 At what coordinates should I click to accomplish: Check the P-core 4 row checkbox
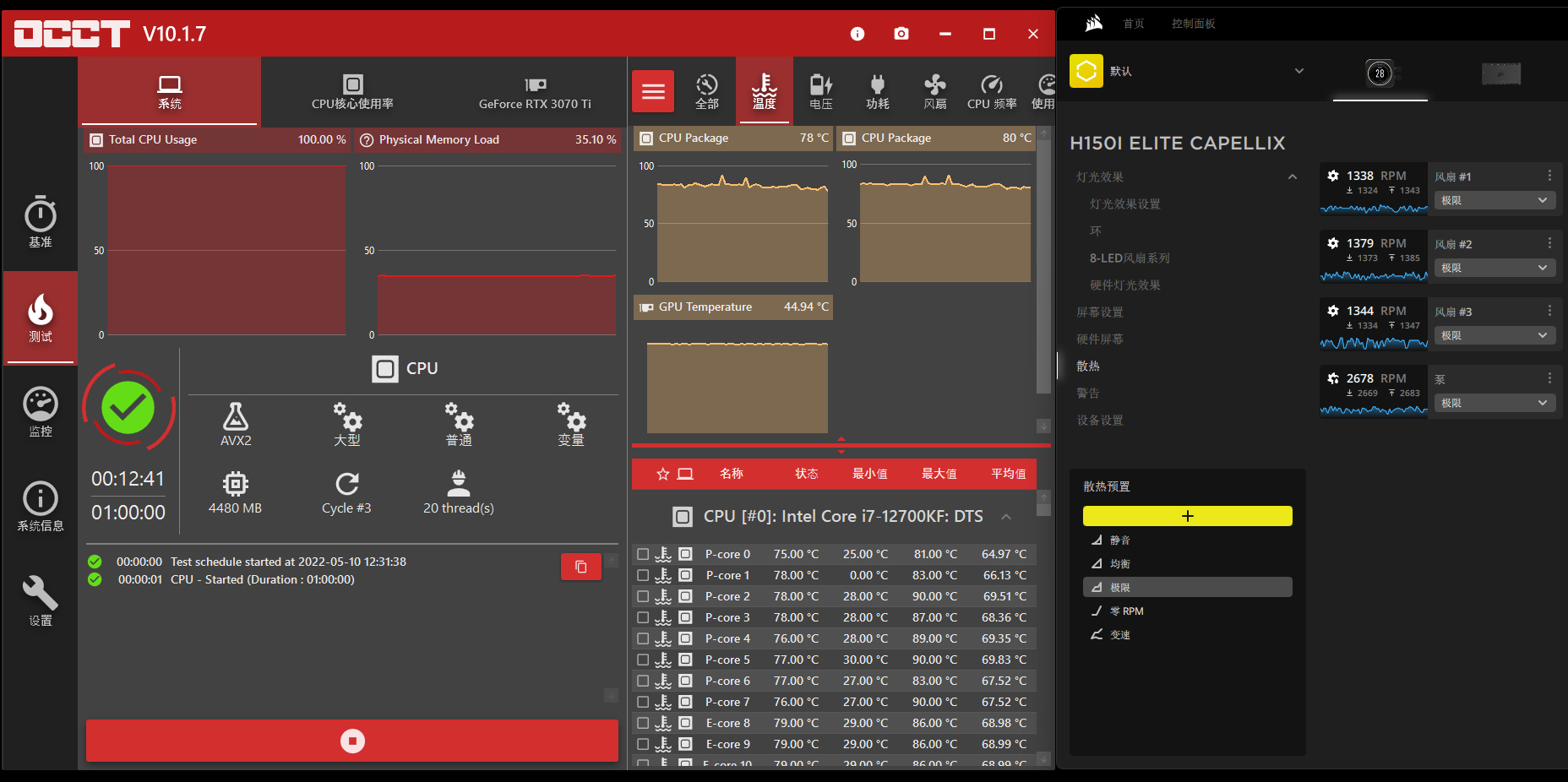[x=643, y=638]
